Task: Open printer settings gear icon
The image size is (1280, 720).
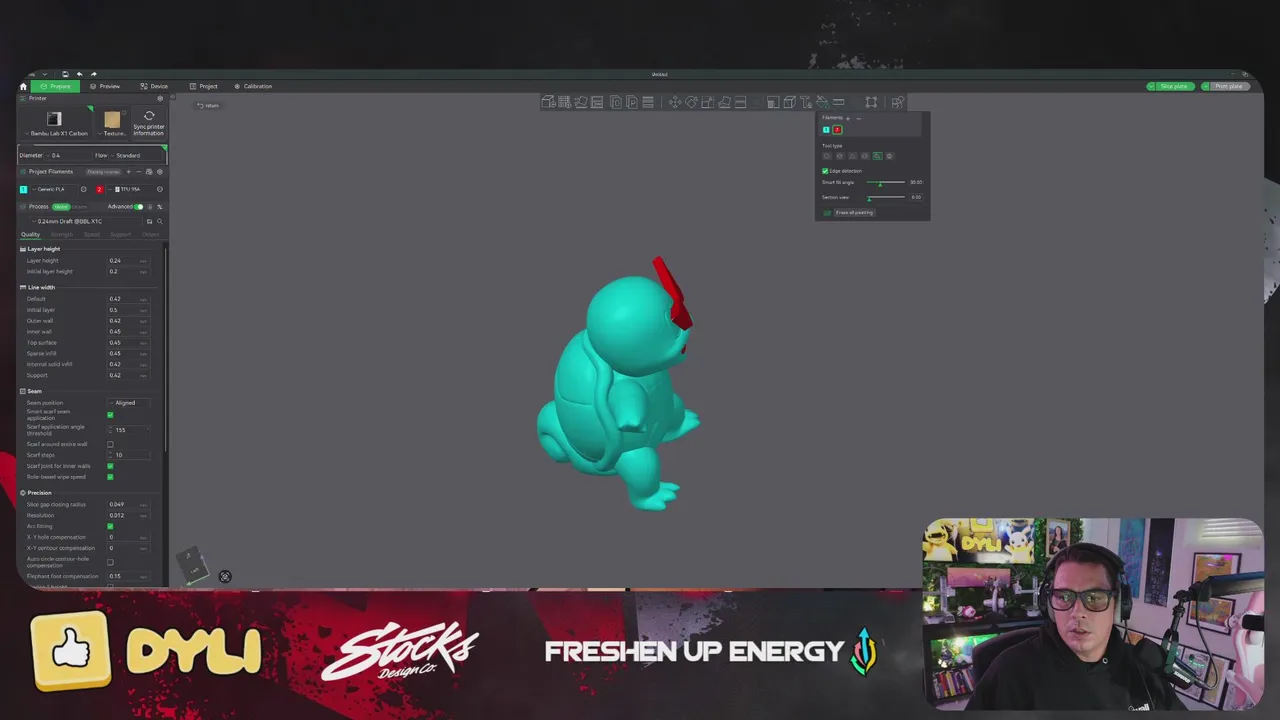Action: click(160, 98)
